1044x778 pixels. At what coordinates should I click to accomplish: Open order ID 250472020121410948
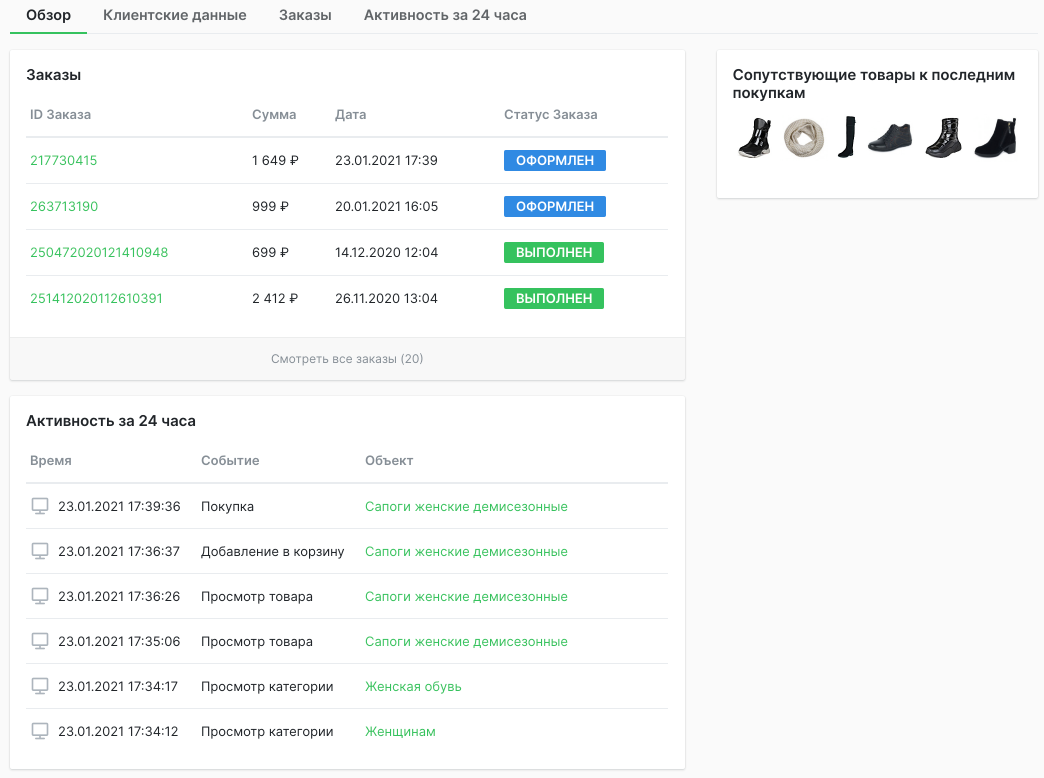point(99,253)
